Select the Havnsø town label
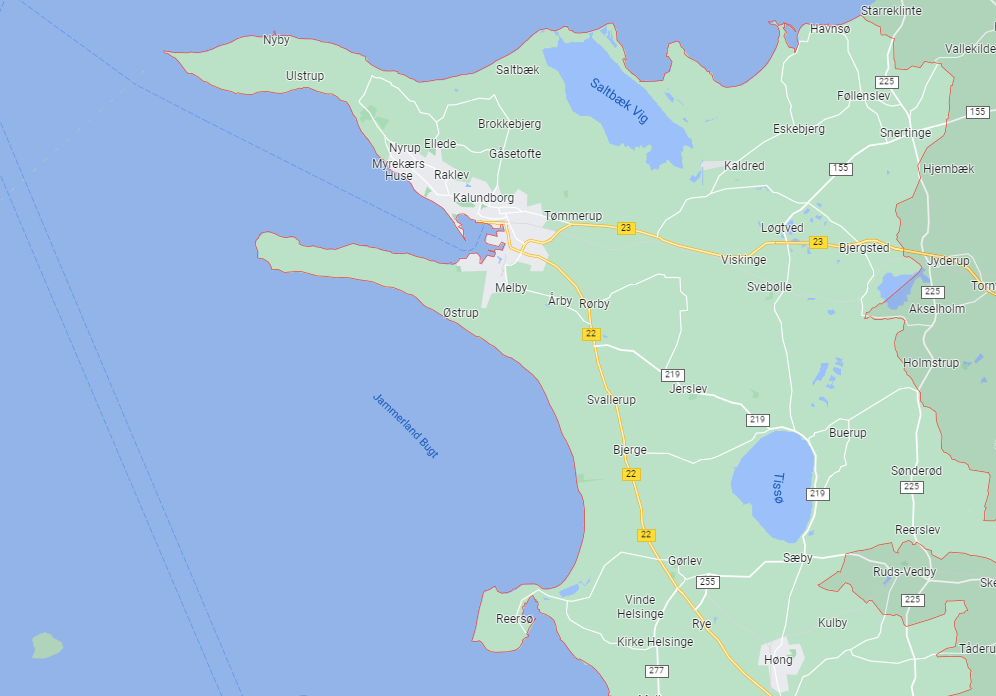This screenshot has height=696, width=996. click(829, 29)
